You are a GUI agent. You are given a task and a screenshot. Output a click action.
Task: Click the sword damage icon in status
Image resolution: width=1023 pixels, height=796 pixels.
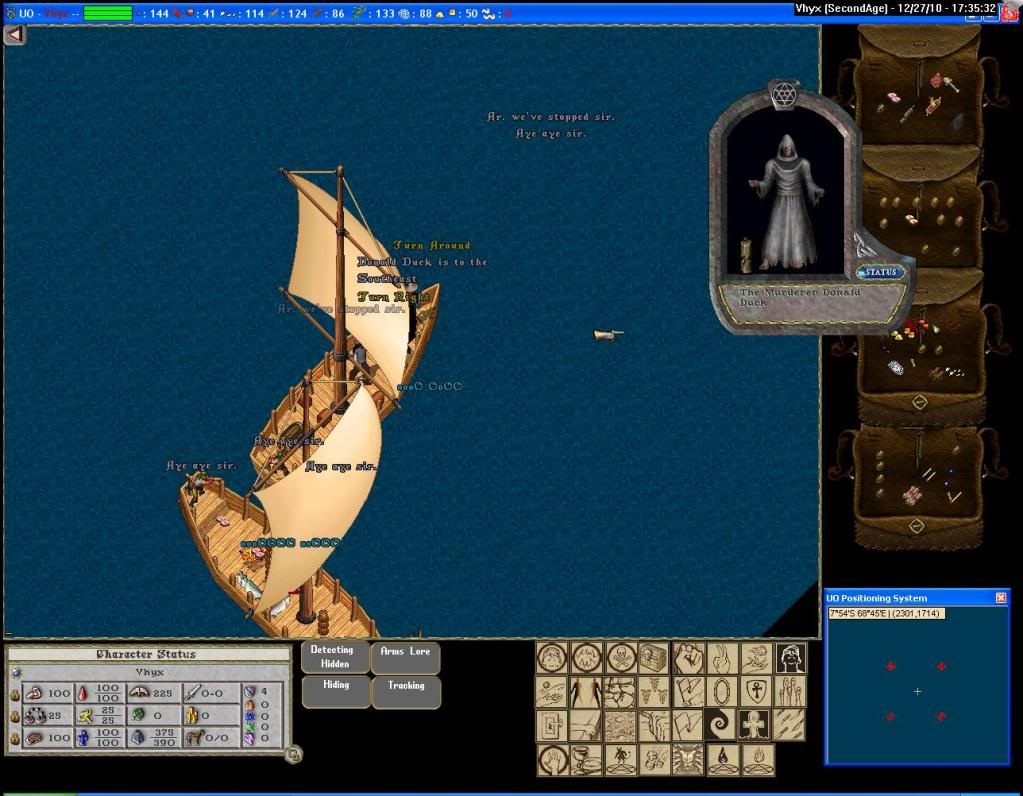point(191,693)
